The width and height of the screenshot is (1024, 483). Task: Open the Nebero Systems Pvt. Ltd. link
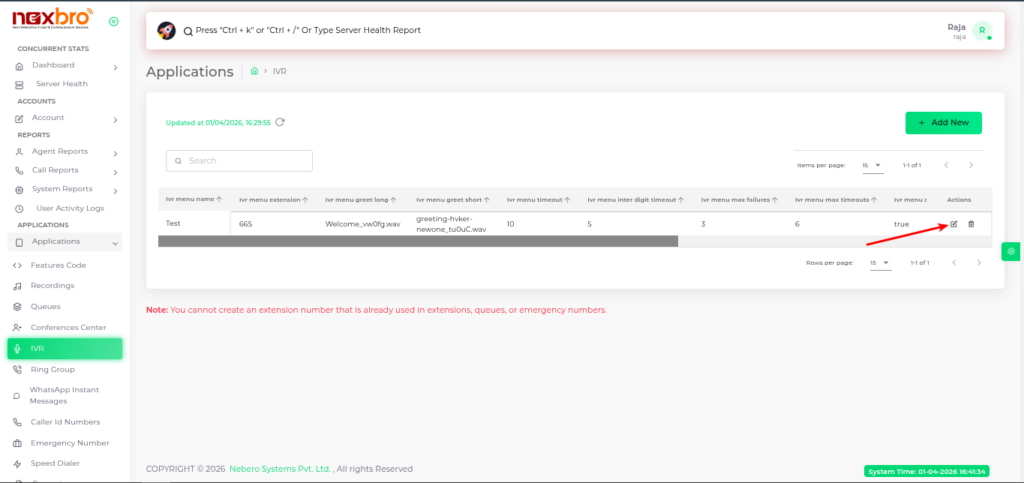tap(280, 469)
